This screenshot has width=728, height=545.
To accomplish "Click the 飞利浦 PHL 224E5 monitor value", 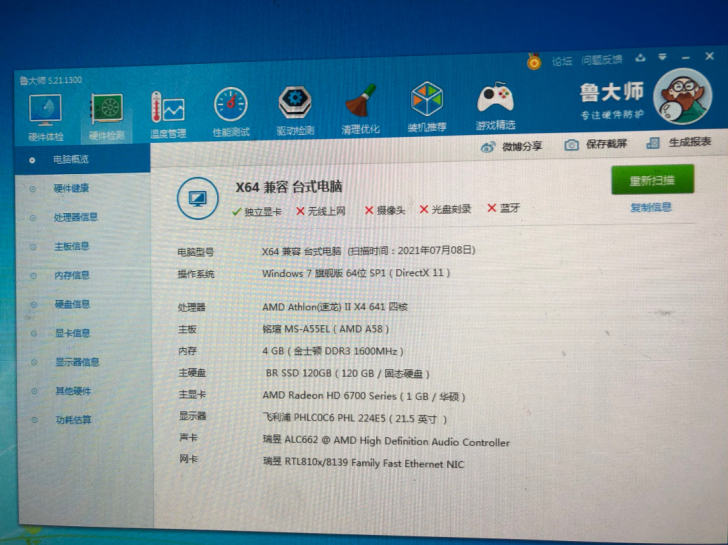I will pos(355,419).
